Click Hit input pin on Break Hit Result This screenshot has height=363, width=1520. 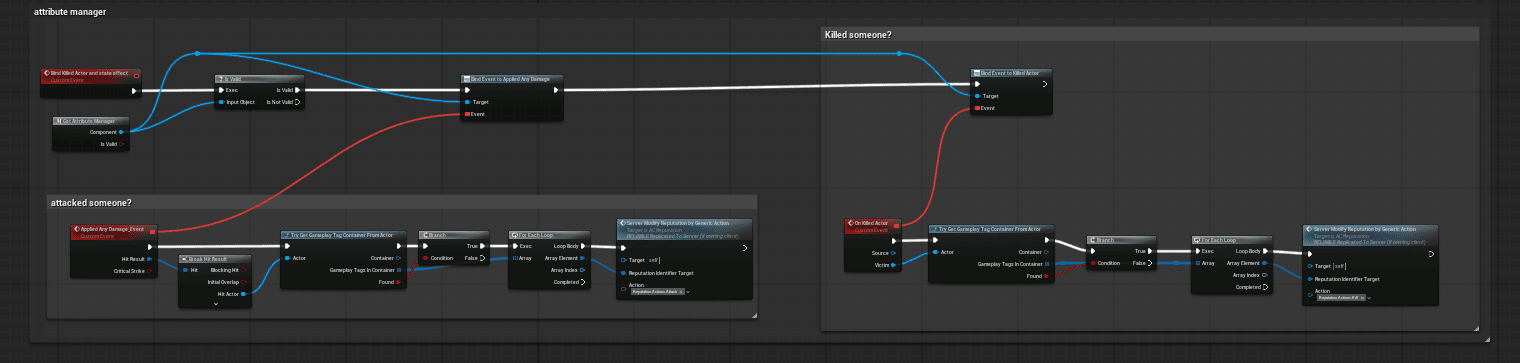pos(184,270)
